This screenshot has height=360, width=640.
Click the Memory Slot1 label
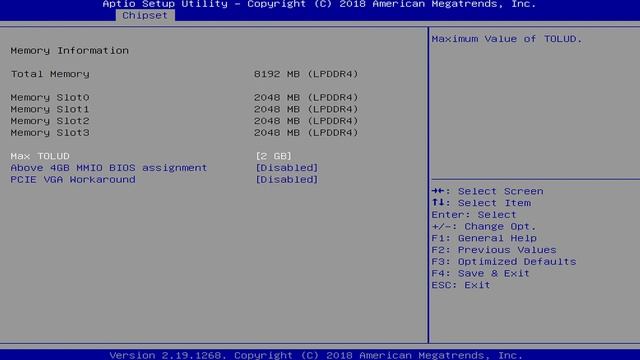[50, 109]
